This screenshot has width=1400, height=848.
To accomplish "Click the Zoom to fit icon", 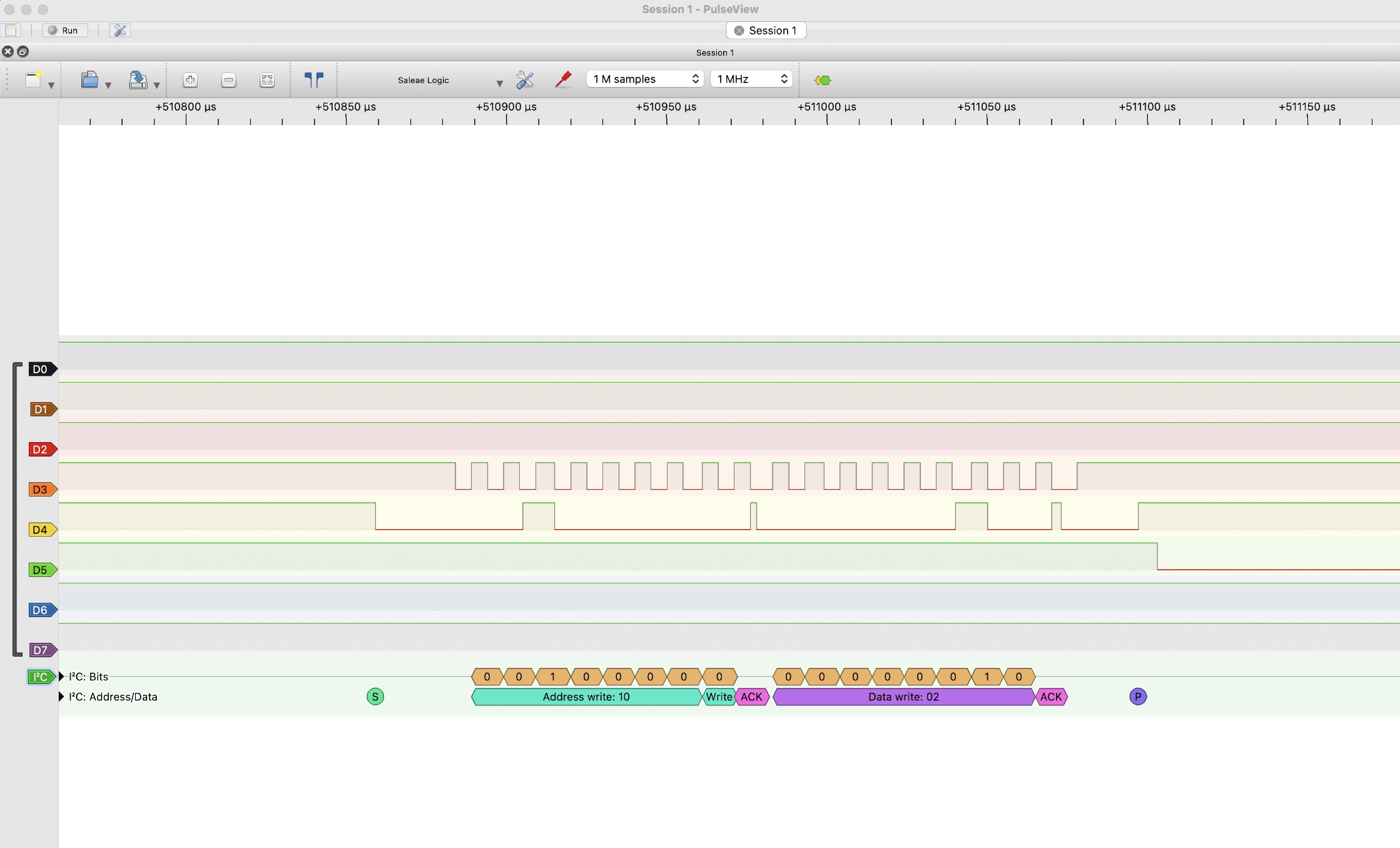I will pos(267,79).
